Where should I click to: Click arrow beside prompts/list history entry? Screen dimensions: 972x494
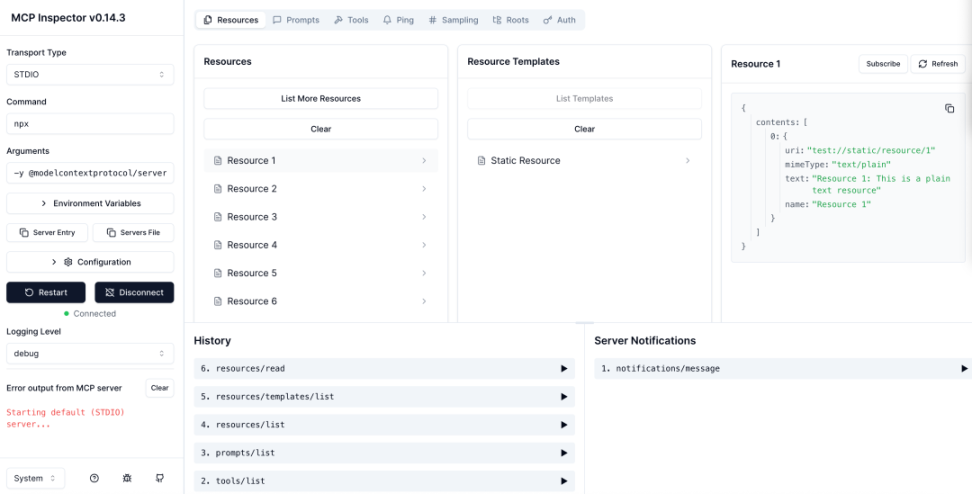pos(565,453)
